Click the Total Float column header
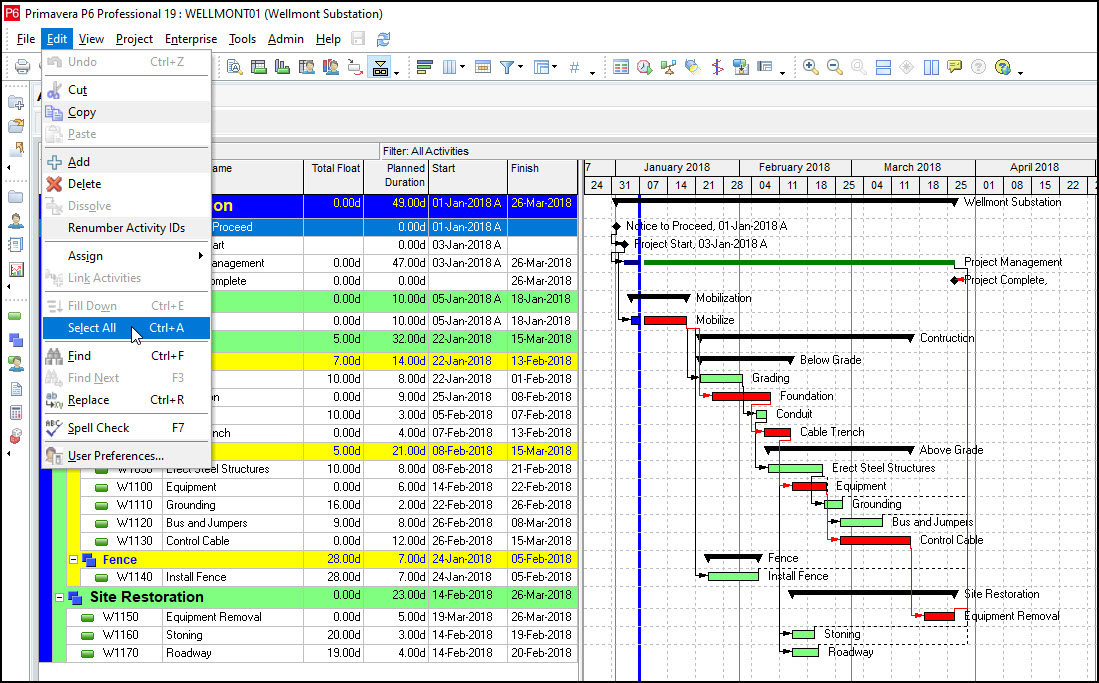Viewport: 1099px width, 683px height. (334, 177)
